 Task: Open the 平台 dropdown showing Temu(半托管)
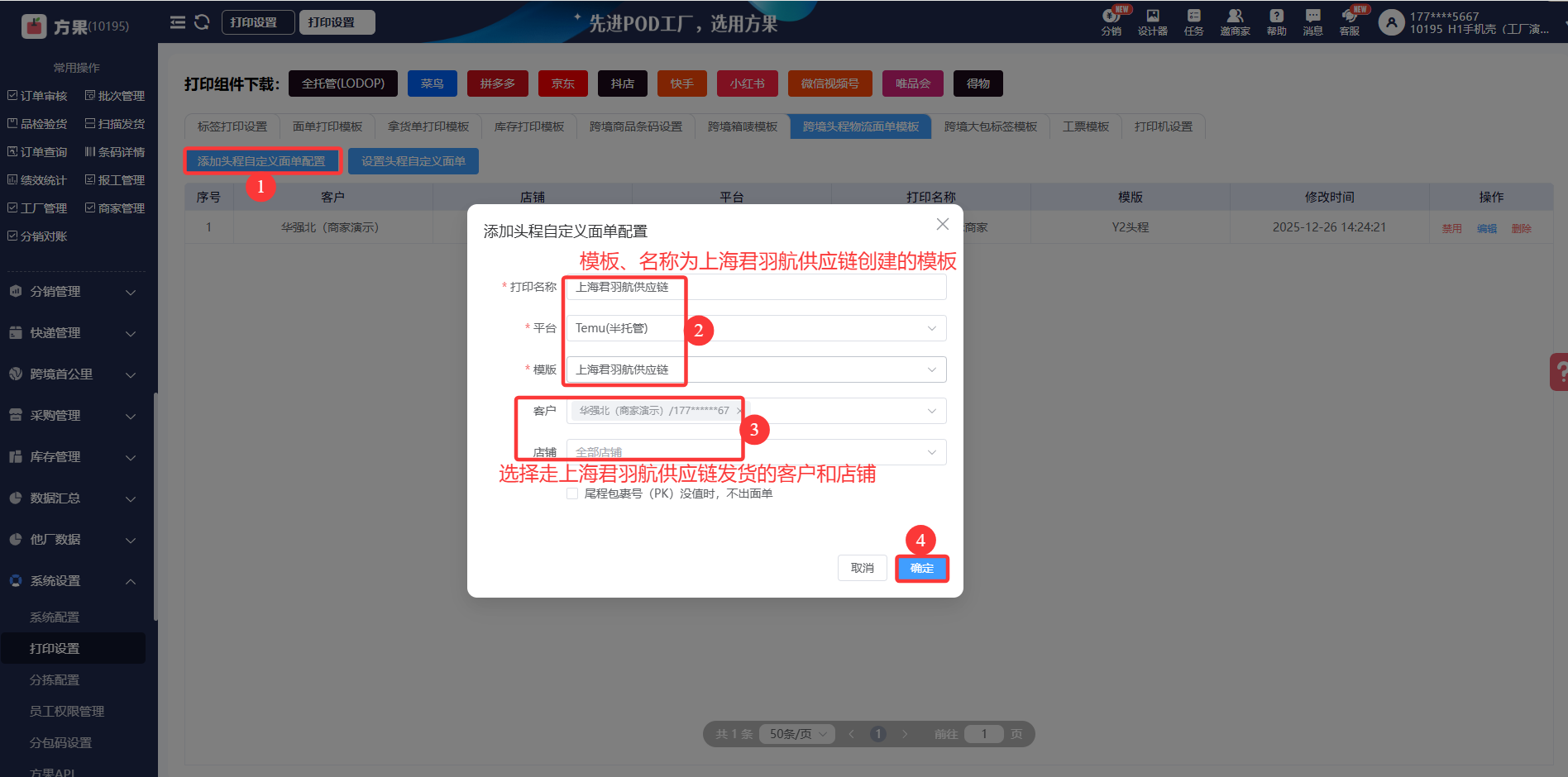click(756, 328)
